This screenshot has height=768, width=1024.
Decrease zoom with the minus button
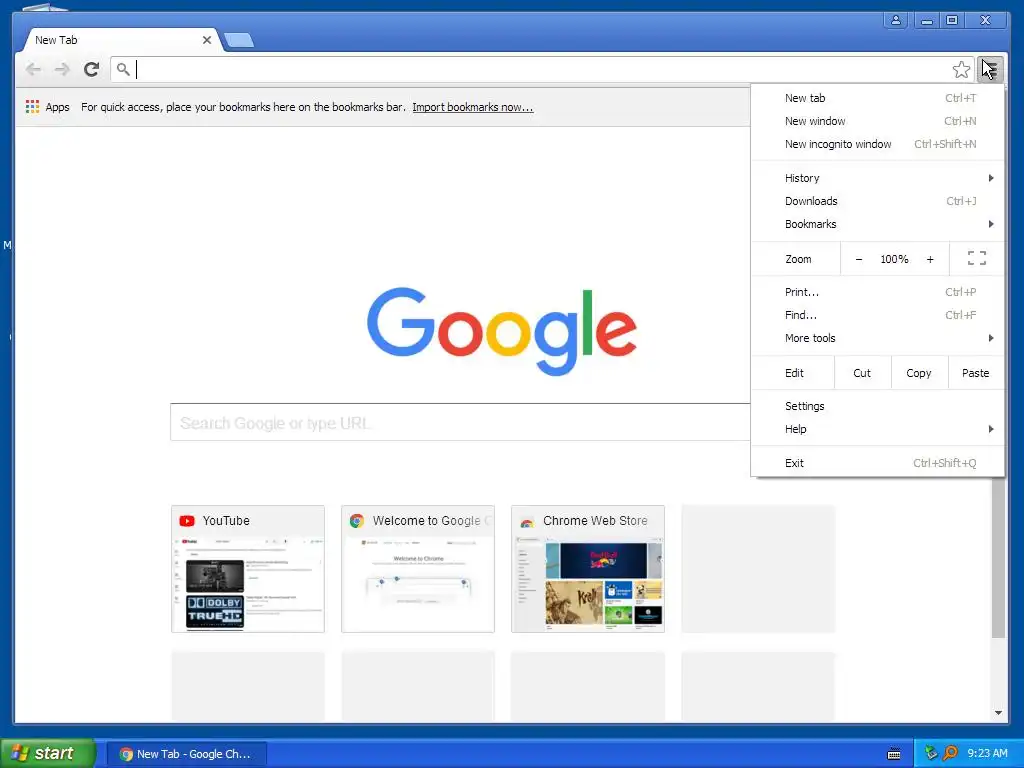tap(859, 259)
